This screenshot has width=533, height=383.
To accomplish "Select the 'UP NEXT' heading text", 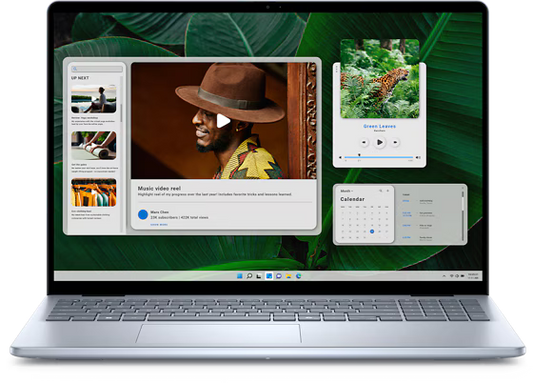I will coord(80,78).
